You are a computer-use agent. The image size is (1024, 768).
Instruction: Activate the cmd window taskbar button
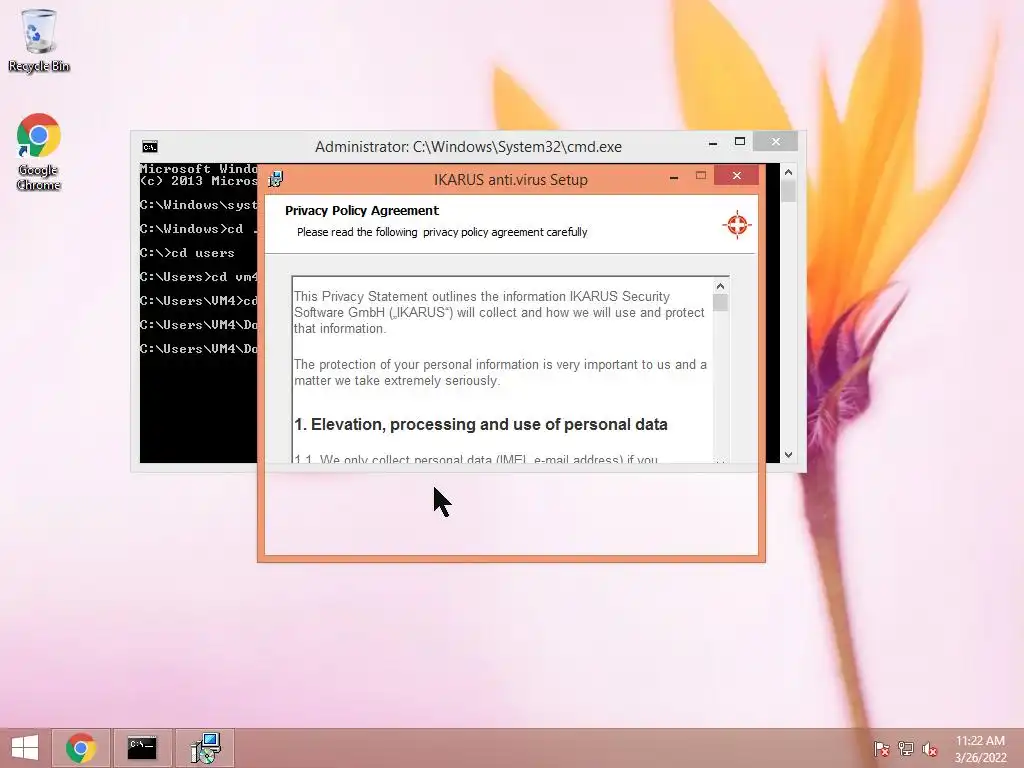142,748
